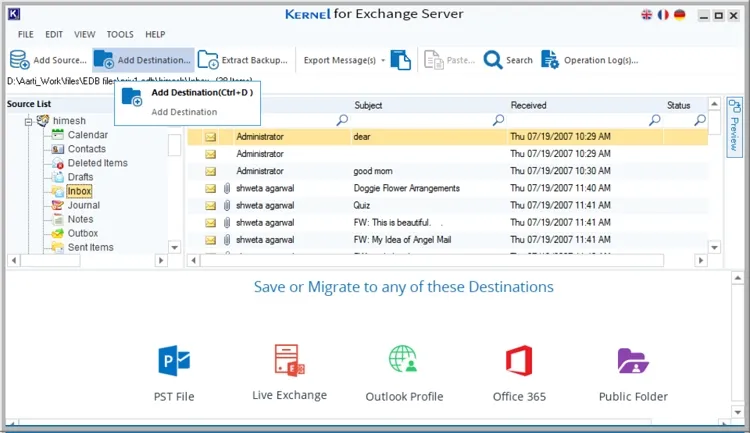Select the Deleted Items folder
750x433 pixels.
point(98,163)
